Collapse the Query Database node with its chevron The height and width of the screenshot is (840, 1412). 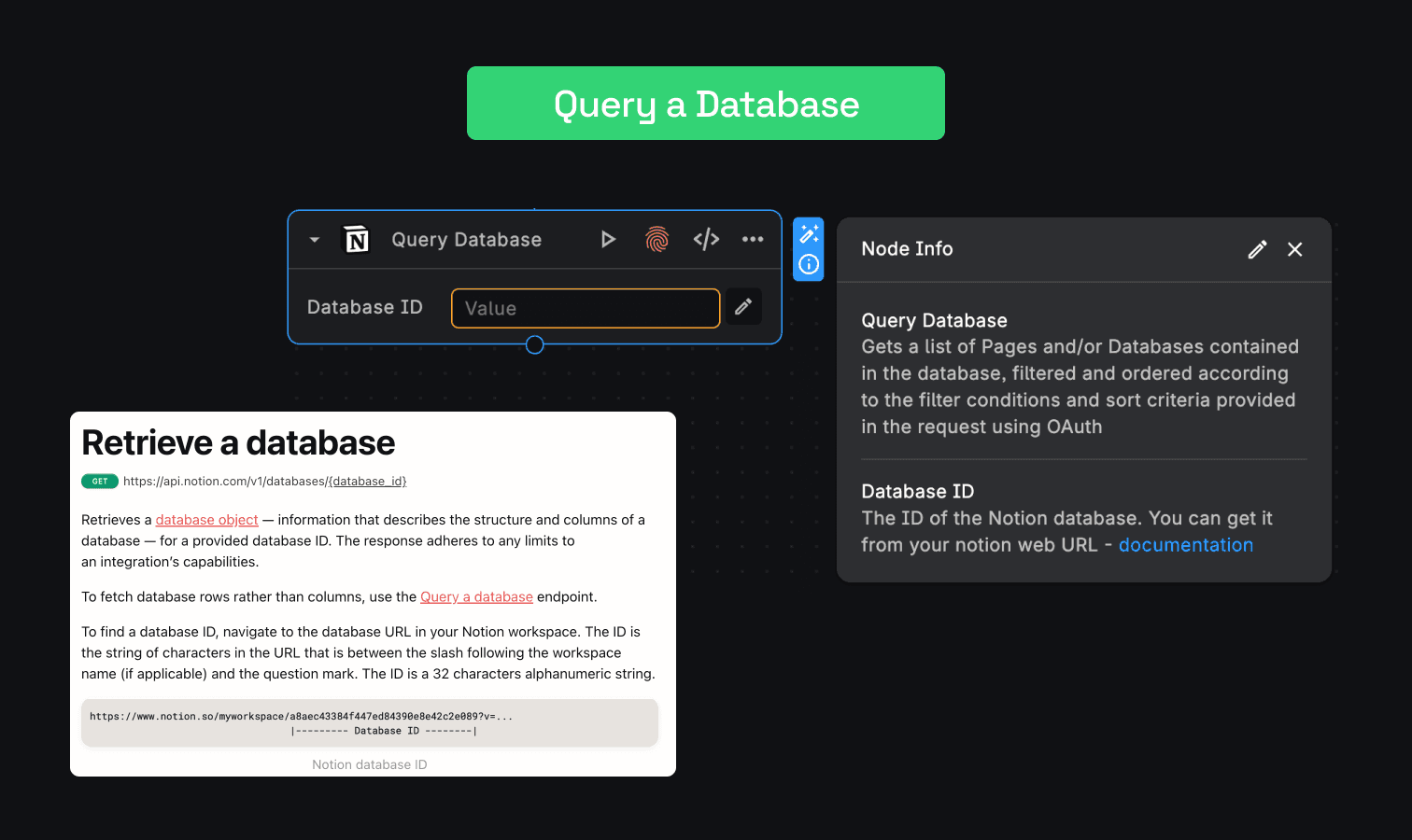pyautogui.click(x=313, y=239)
